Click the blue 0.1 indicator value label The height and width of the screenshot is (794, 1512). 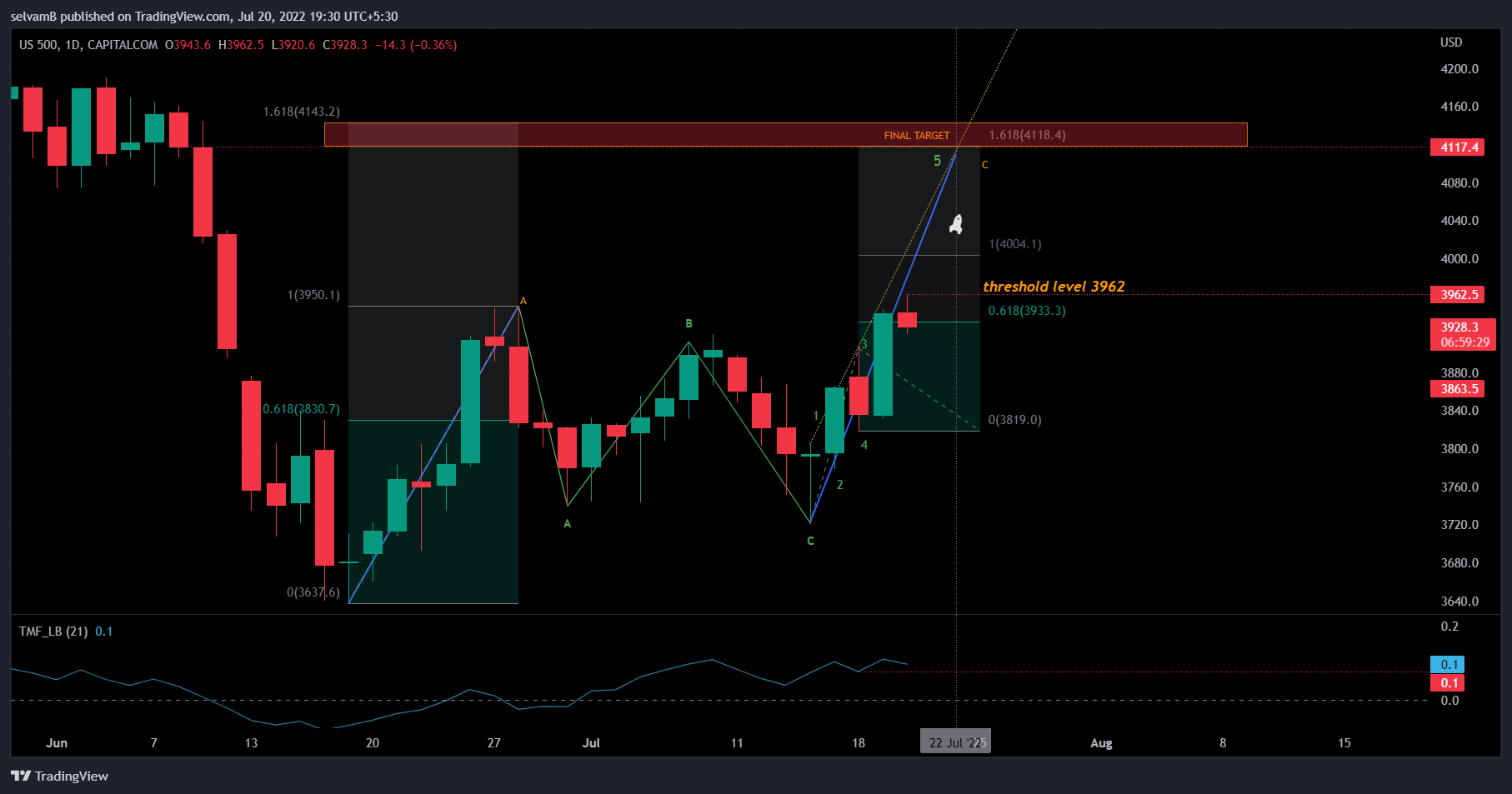[x=1448, y=665]
